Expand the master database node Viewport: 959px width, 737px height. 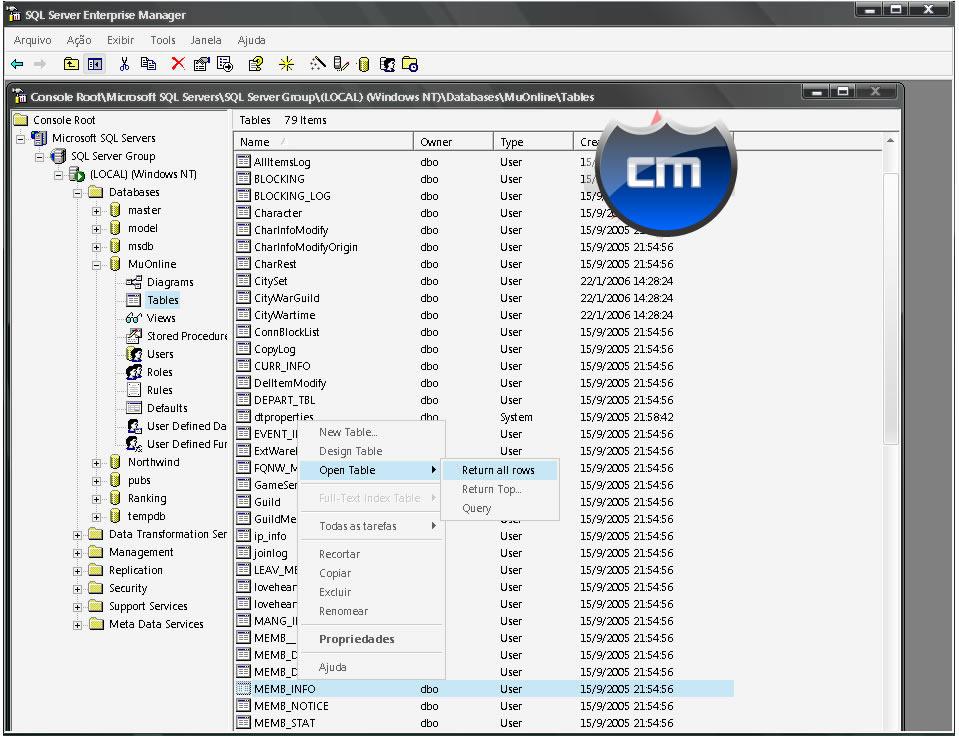(x=96, y=211)
